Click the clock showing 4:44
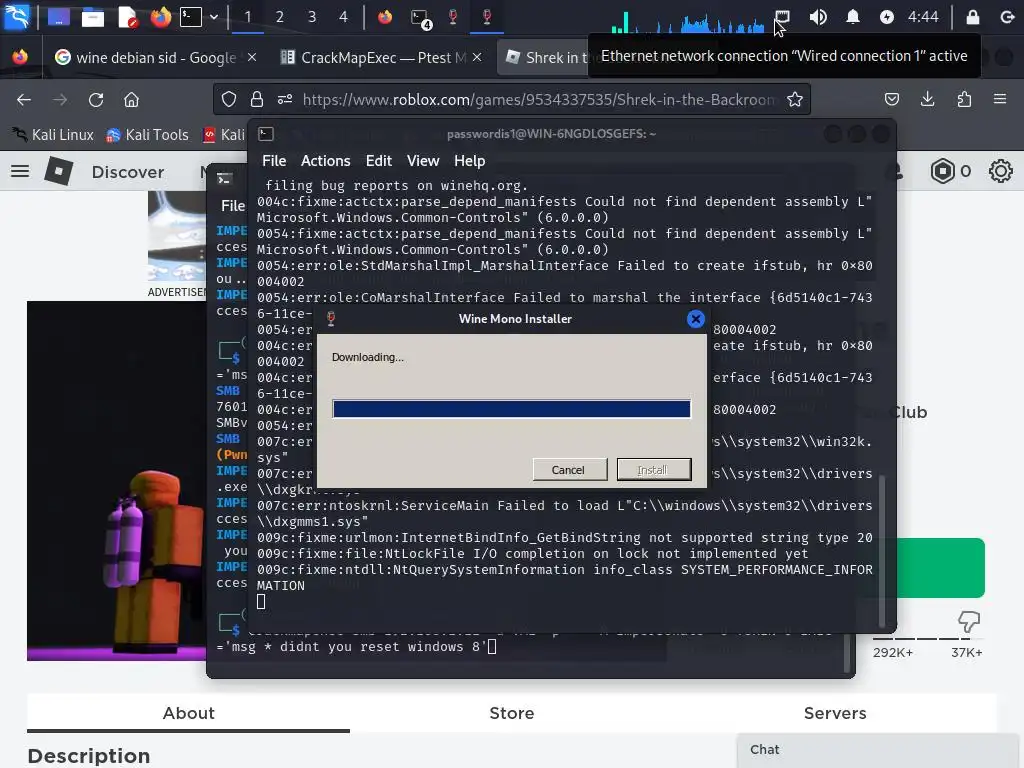The height and width of the screenshot is (768, 1024). [923, 17]
